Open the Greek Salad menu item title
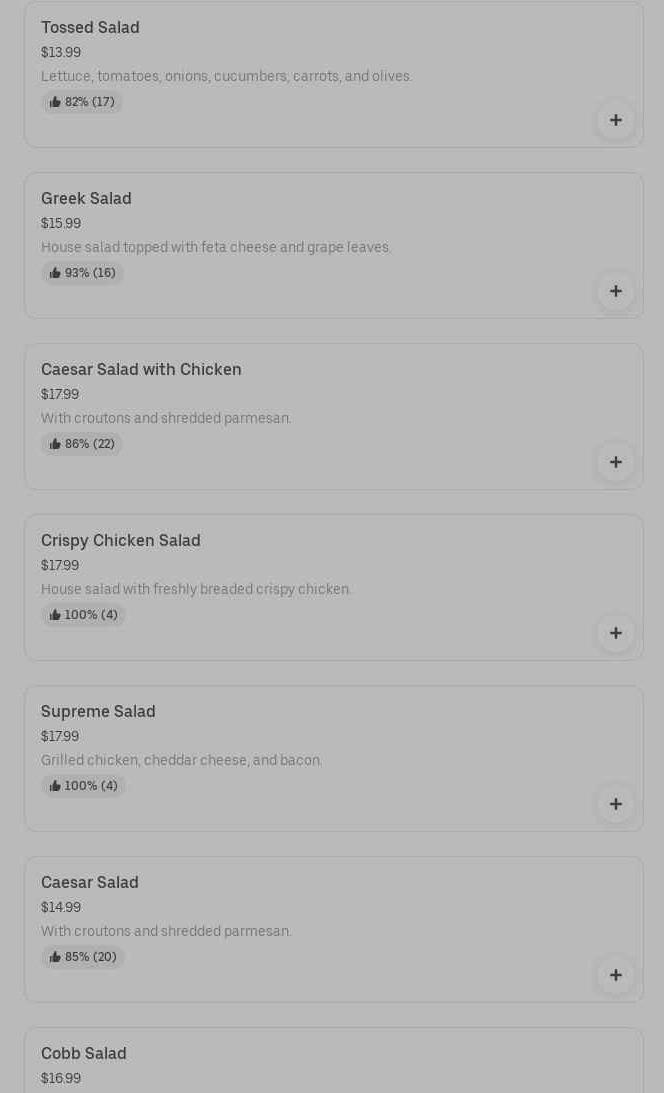664x1093 pixels. (x=86, y=199)
